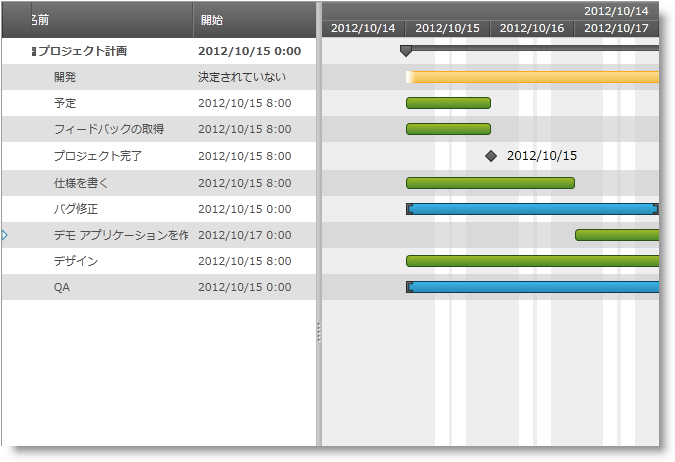
Task: Click the blue row indicator arrow
Action: click(4, 235)
